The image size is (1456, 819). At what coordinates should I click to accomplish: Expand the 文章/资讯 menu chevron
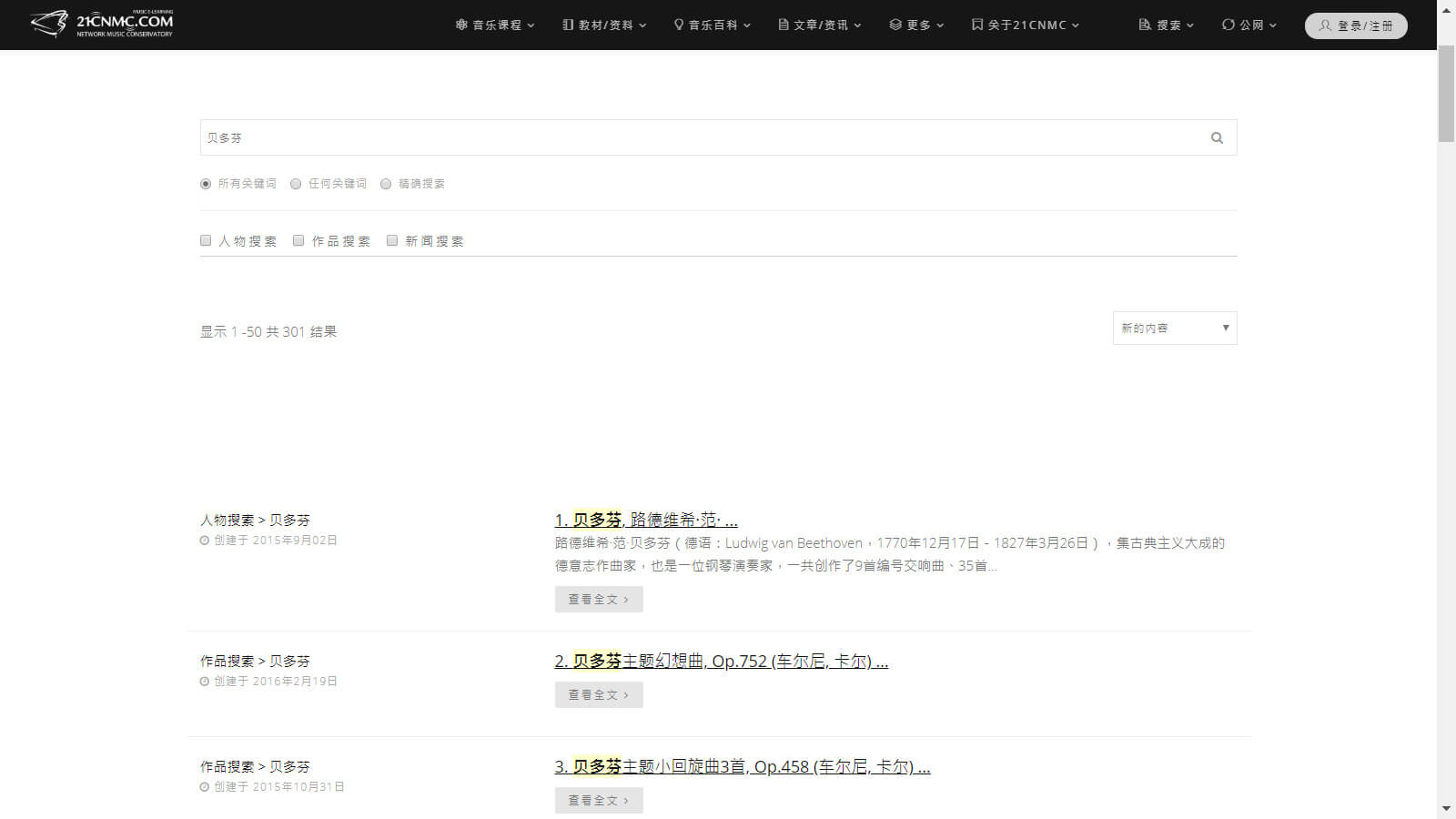857,25
